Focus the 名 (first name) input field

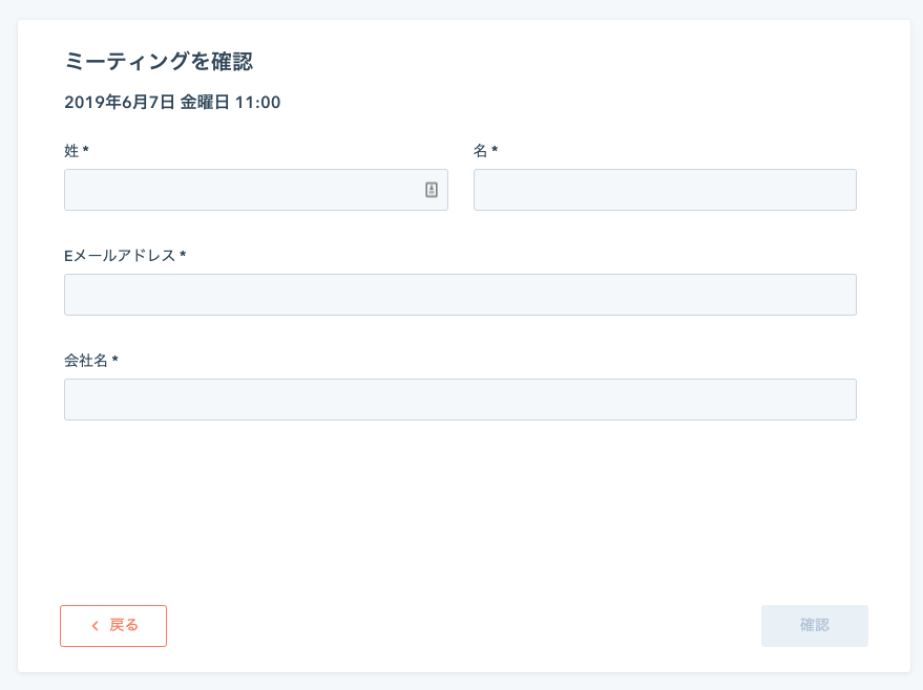coord(664,190)
